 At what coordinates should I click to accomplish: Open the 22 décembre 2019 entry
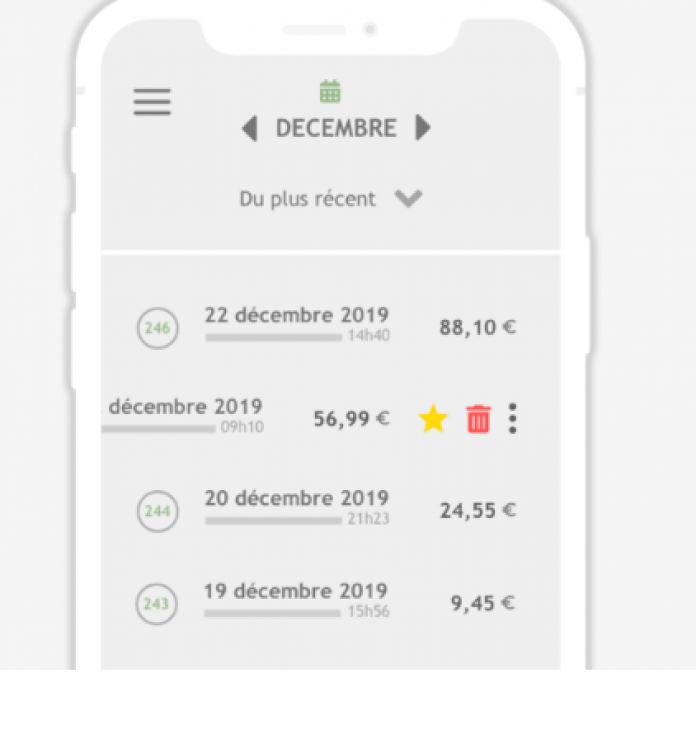click(x=296, y=316)
